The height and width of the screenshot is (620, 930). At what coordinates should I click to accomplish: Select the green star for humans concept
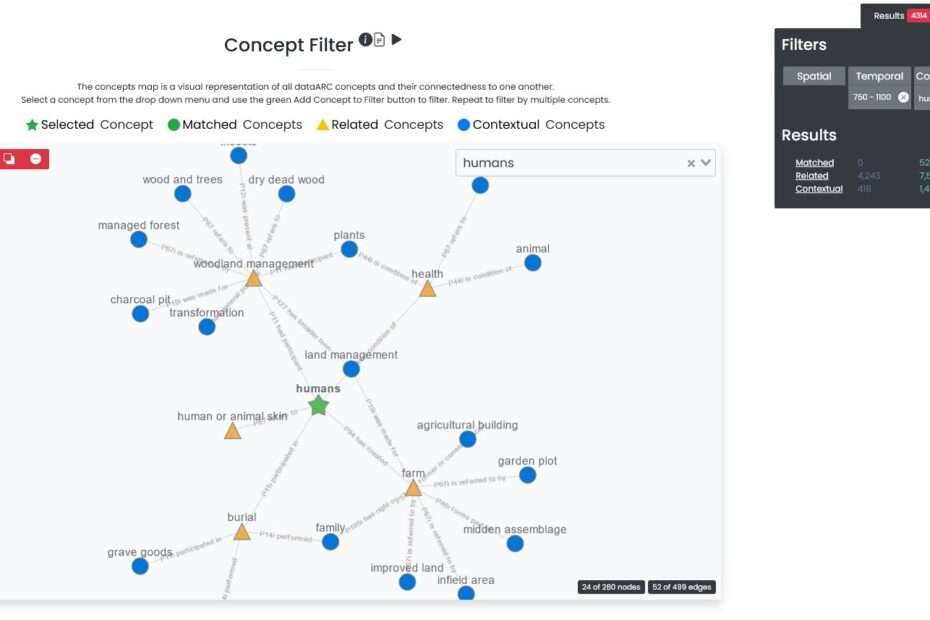click(318, 405)
